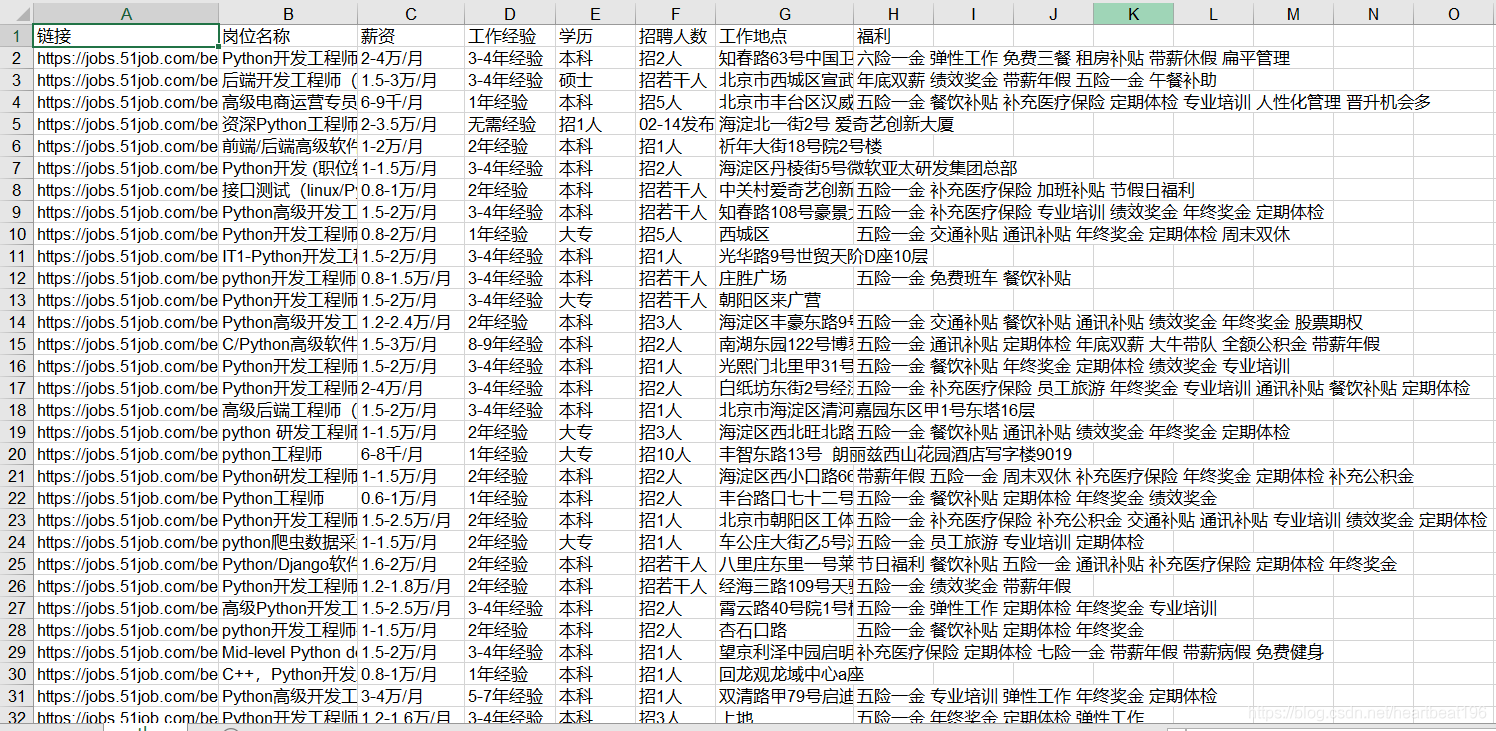Select cell 02-14发布 in row 5
This screenshot has height=731, width=1496.
click(675, 124)
